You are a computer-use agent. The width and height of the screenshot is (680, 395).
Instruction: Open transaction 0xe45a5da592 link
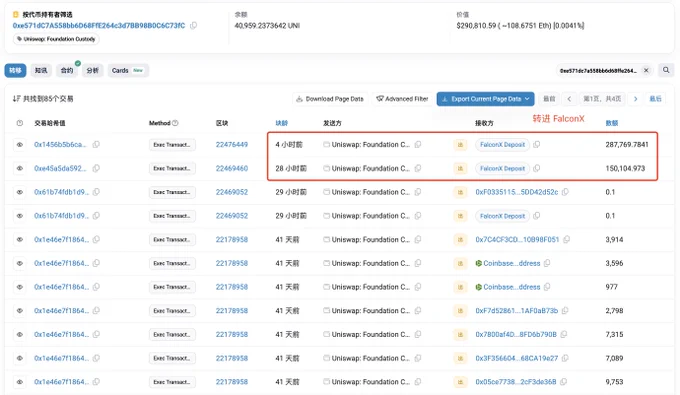click(60, 168)
